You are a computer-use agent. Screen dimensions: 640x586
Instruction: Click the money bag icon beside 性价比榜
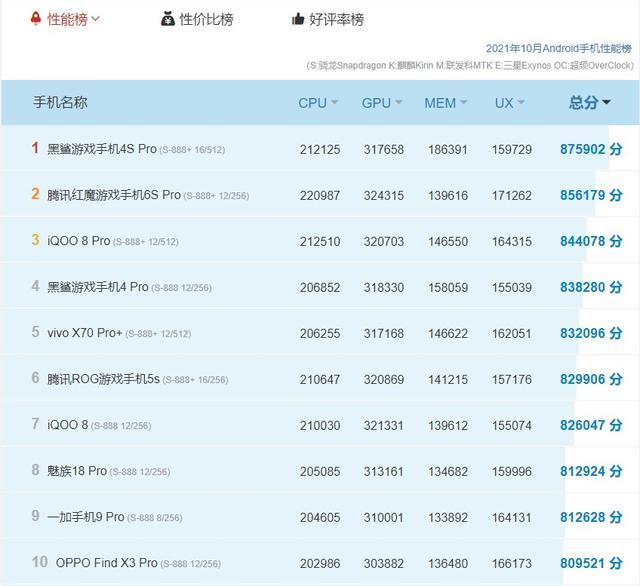click(x=168, y=19)
